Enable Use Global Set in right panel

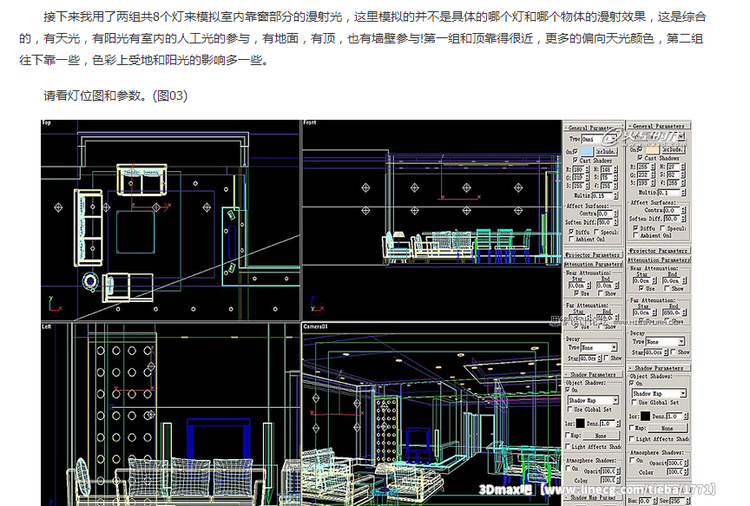pos(635,402)
